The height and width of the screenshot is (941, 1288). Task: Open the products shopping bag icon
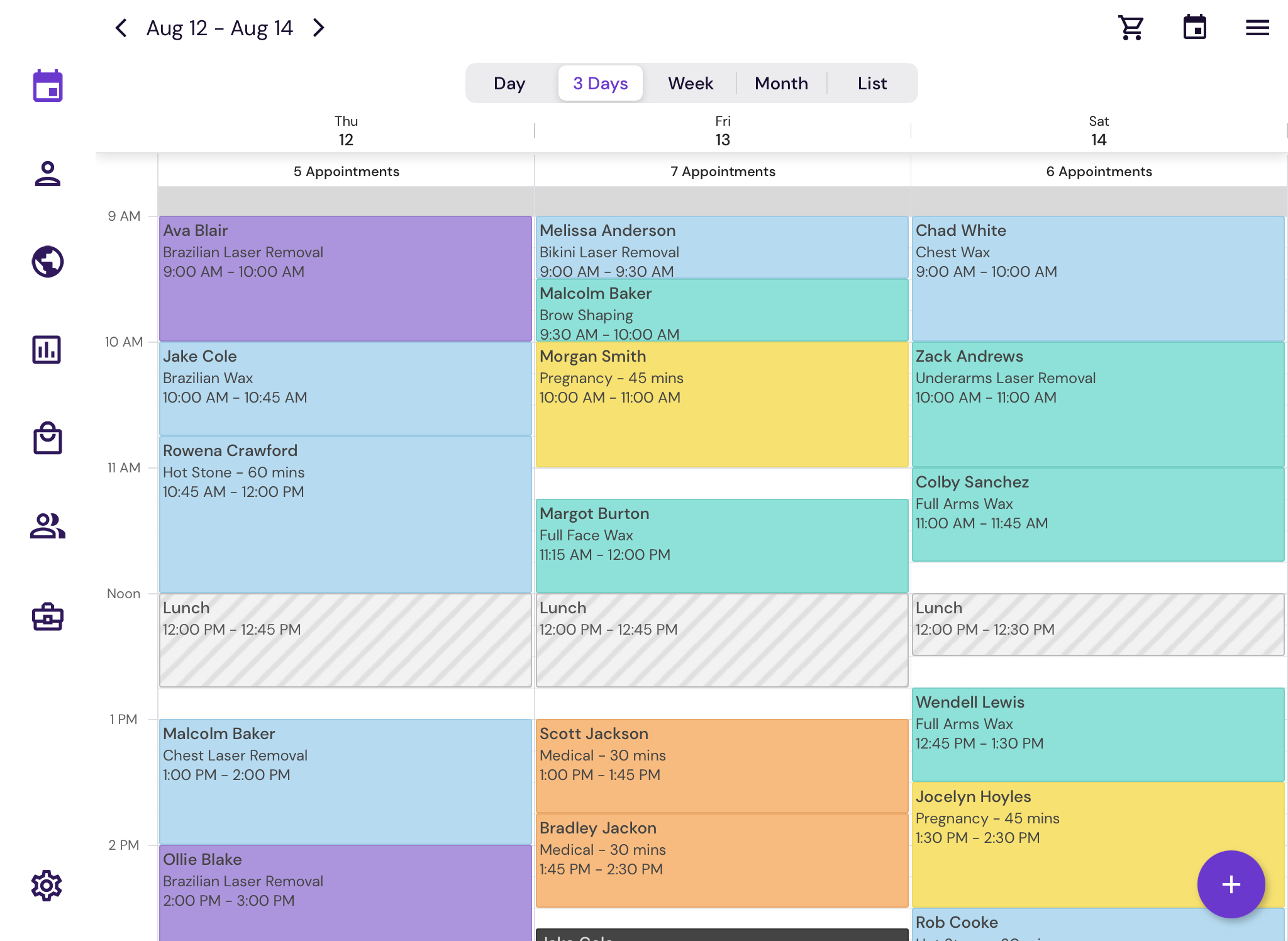[47, 439]
